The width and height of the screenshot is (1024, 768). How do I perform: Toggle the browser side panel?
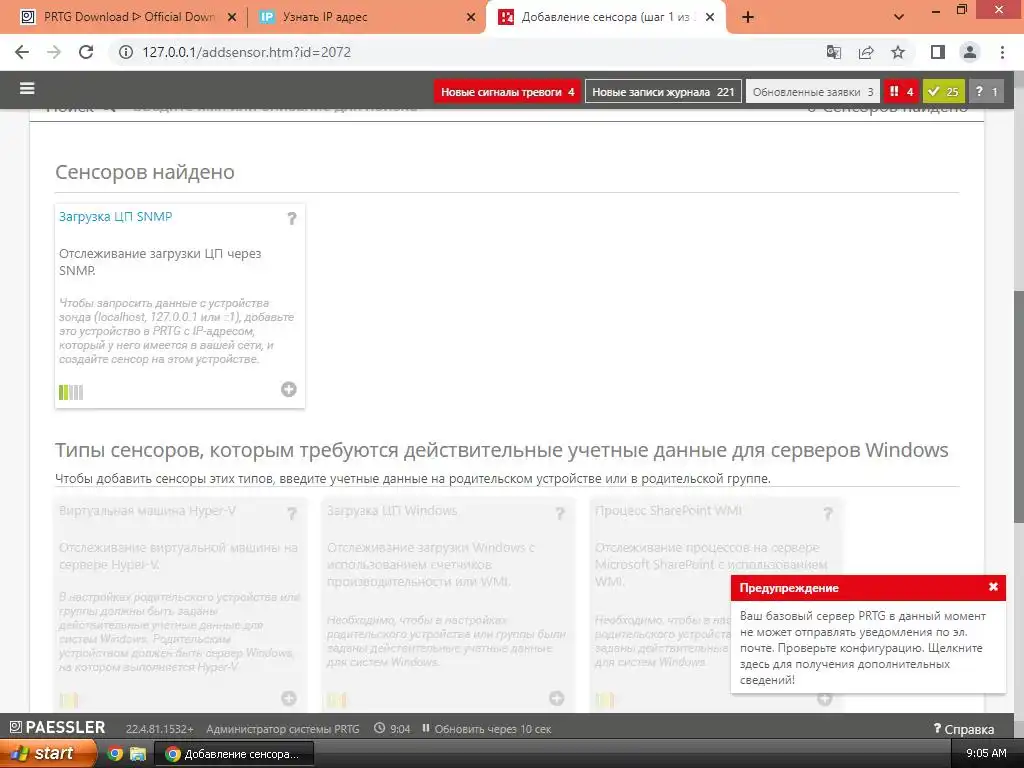point(938,52)
